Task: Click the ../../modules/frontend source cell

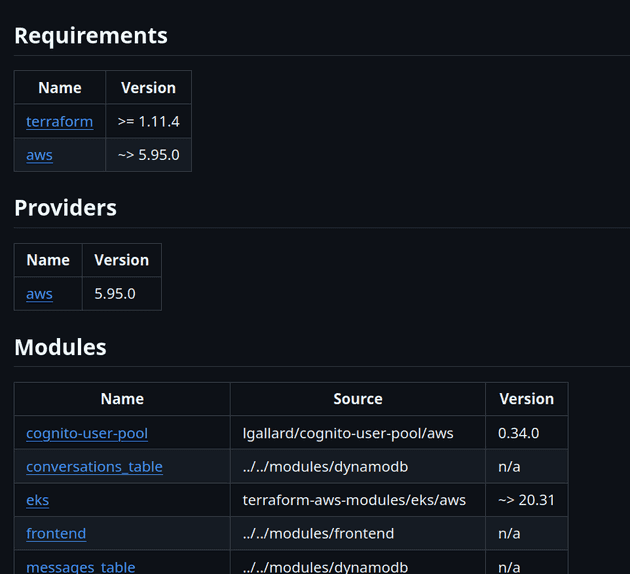Action: point(318,533)
